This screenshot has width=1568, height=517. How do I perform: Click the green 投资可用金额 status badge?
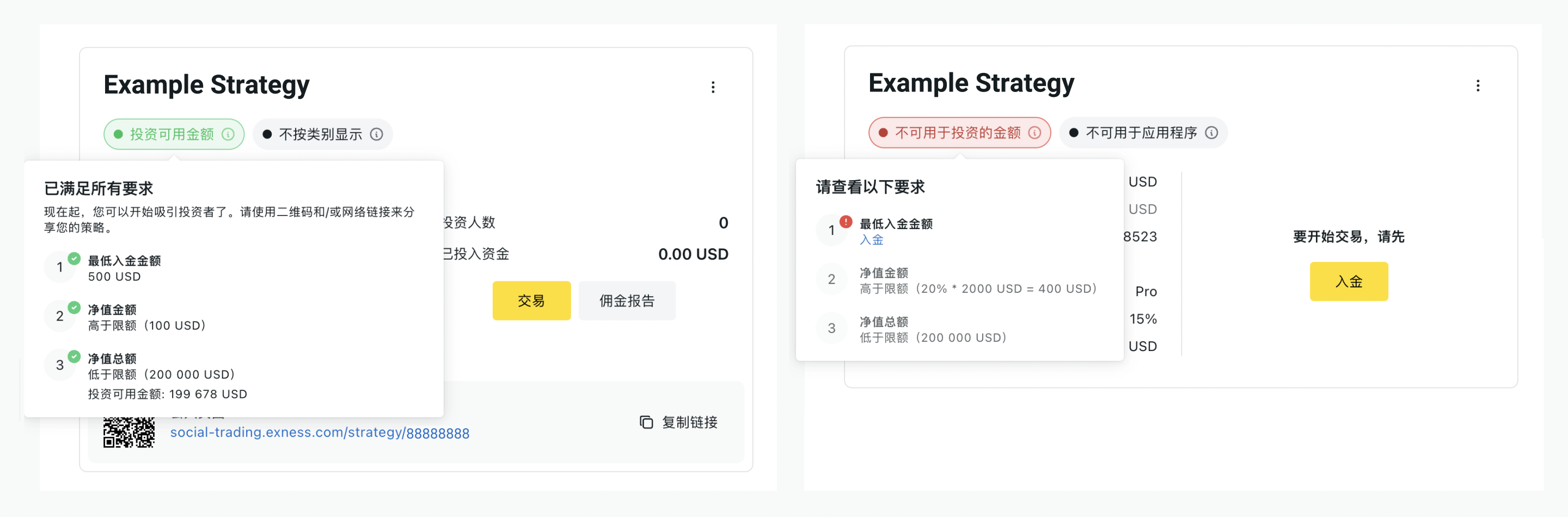click(x=174, y=134)
